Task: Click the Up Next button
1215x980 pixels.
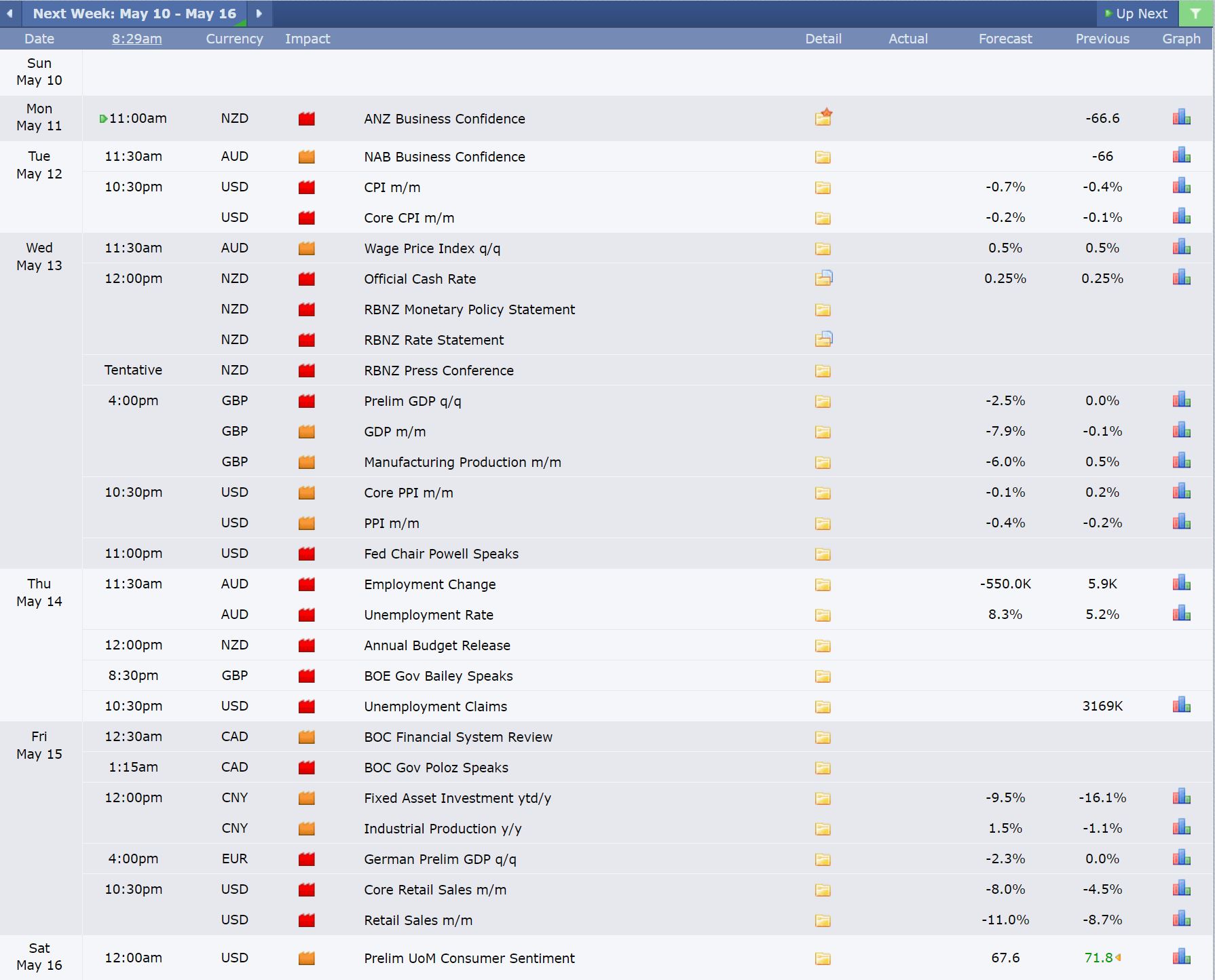Action: pos(1136,14)
